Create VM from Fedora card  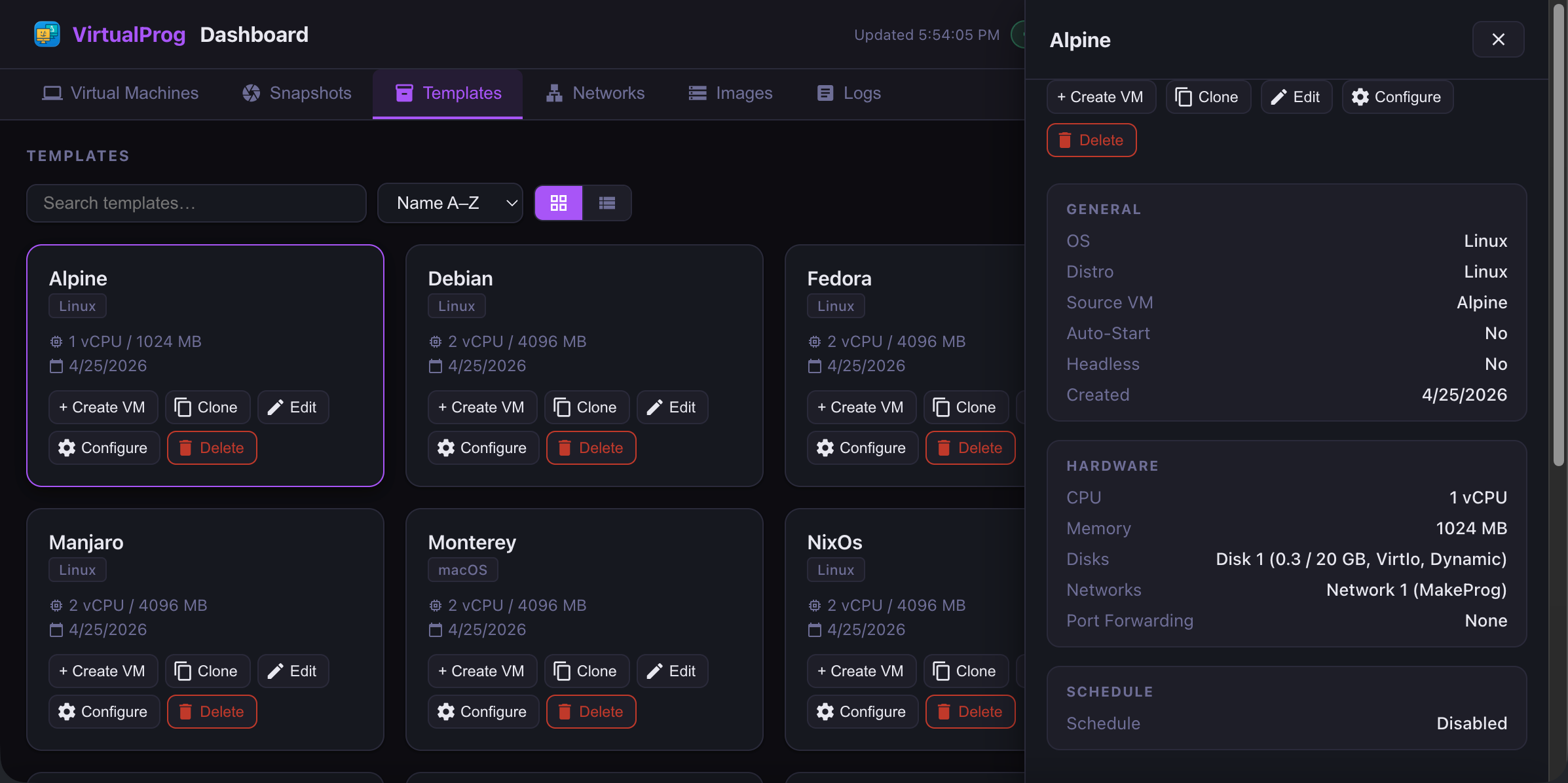[x=861, y=407]
